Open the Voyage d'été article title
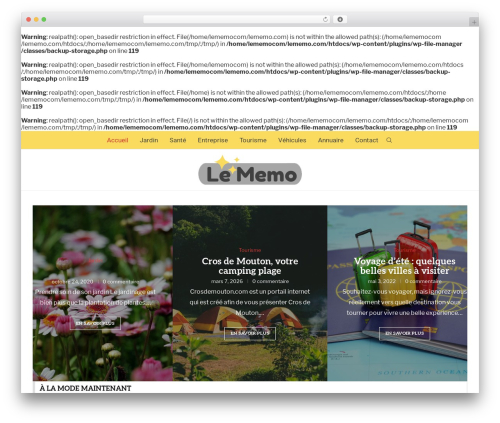This screenshot has width=500, height=423. point(405,266)
